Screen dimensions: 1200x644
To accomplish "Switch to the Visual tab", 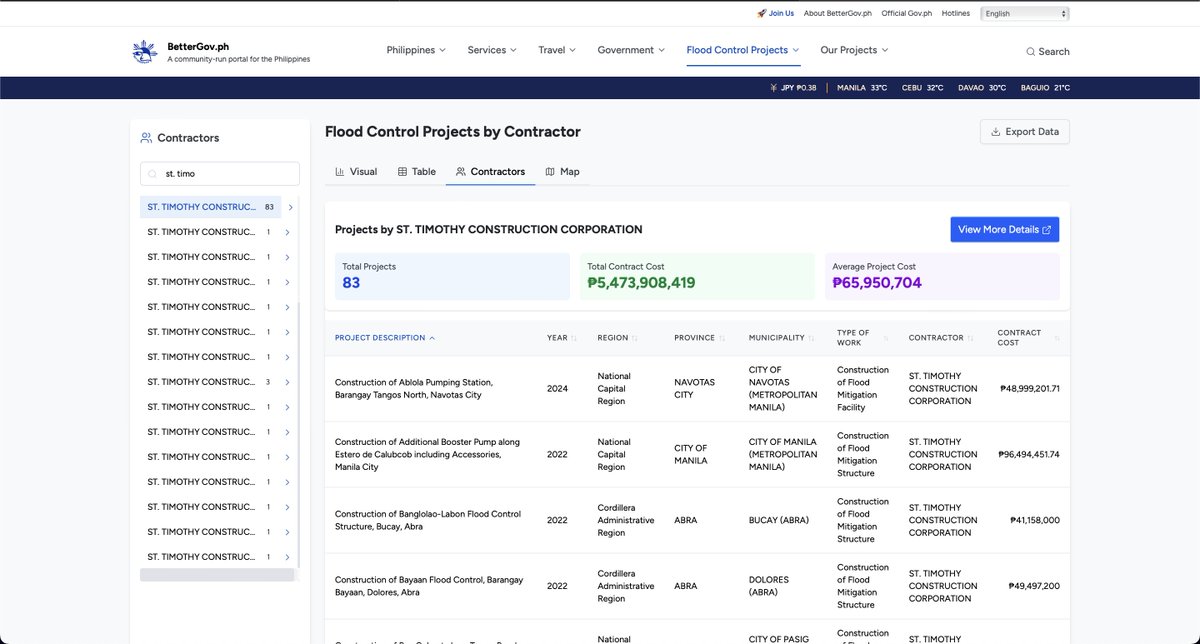I will click(356, 172).
